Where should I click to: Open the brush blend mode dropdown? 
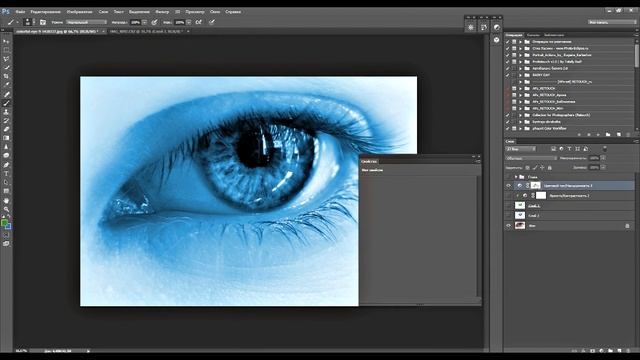(x=86, y=22)
